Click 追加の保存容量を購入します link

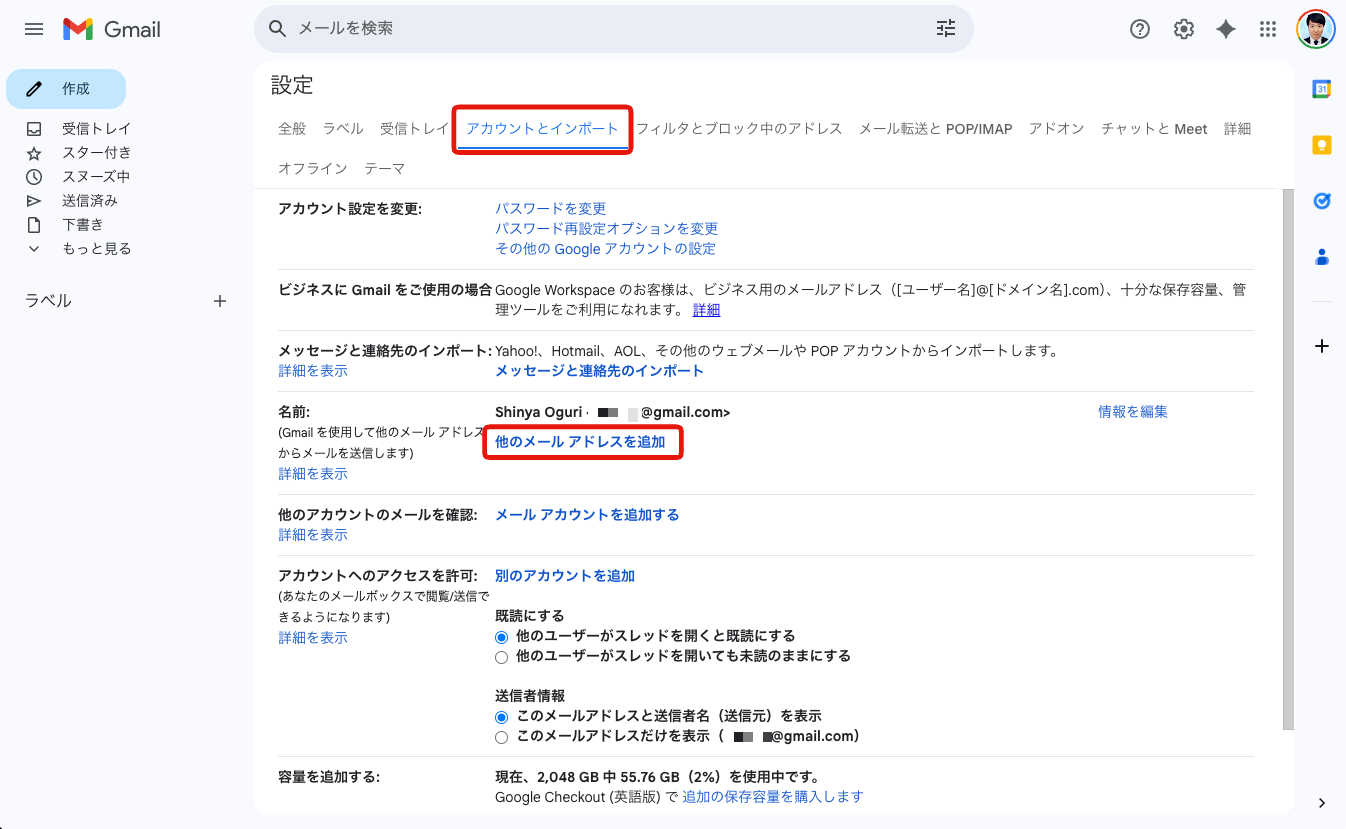pyautogui.click(x=772, y=797)
